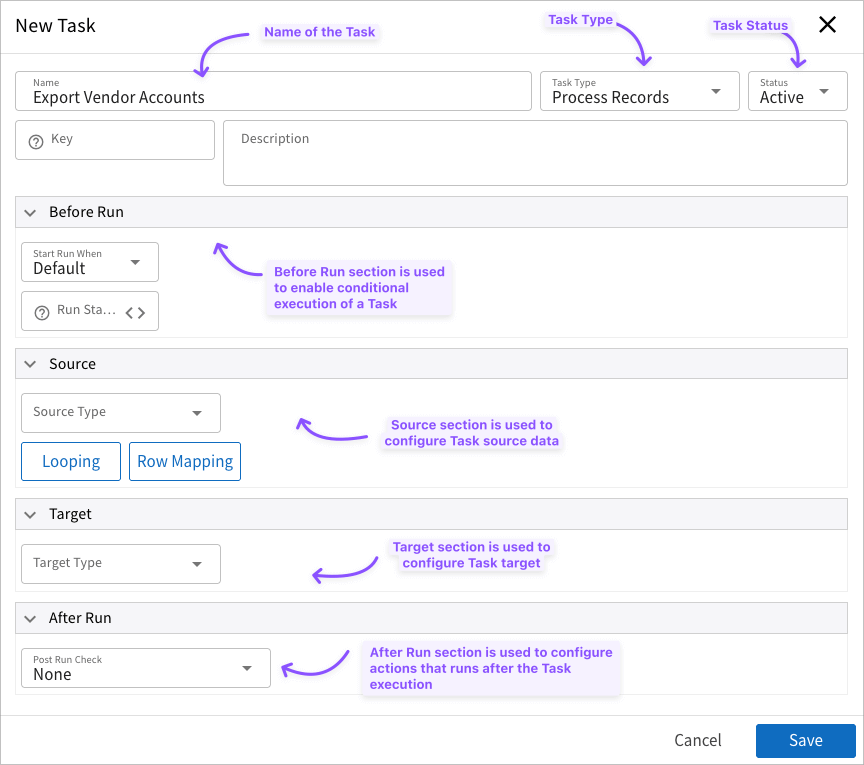Click the help icon in Key field
The height and width of the screenshot is (765, 864).
pos(36,141)
